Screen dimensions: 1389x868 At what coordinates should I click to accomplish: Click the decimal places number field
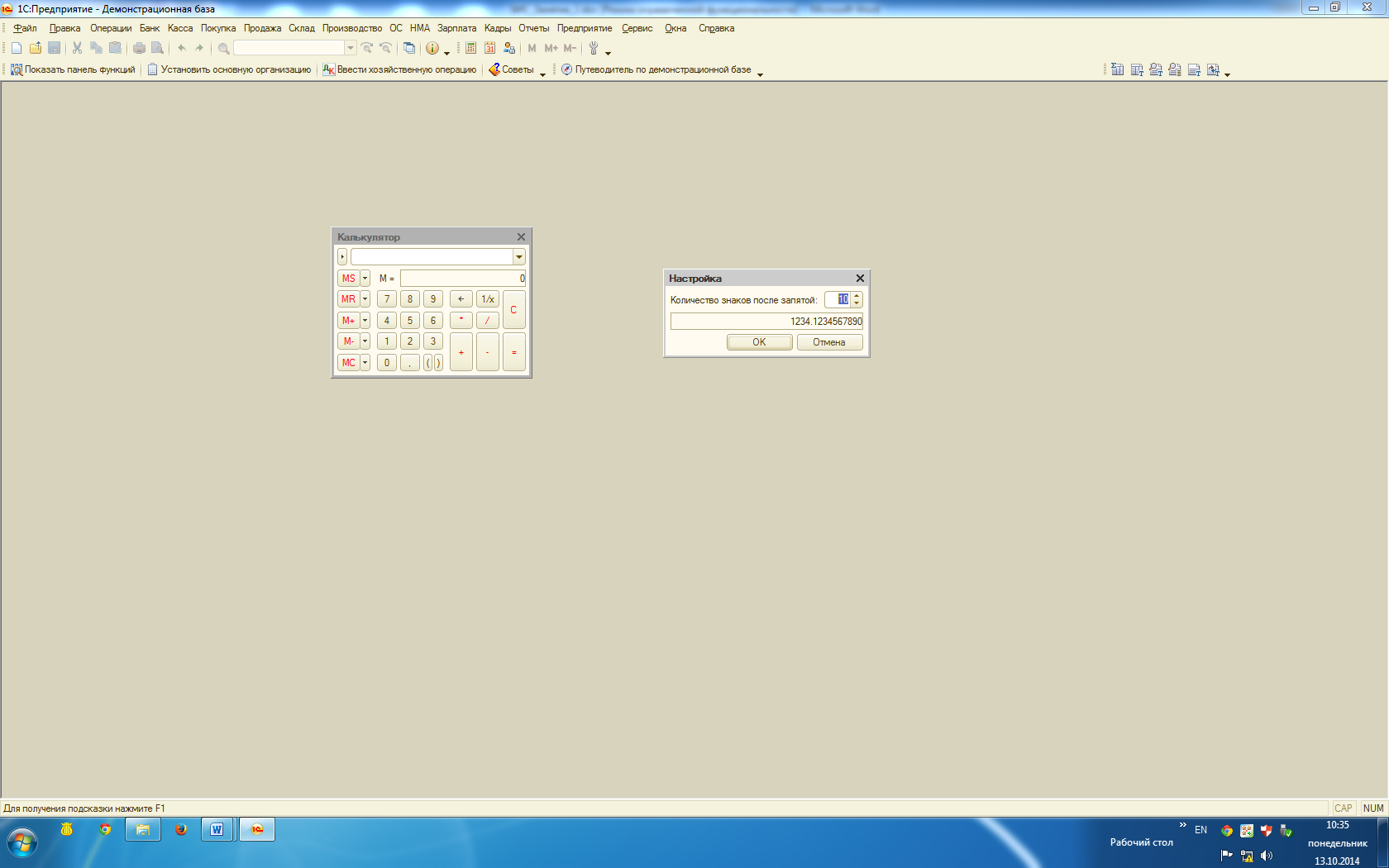(838, 299)
